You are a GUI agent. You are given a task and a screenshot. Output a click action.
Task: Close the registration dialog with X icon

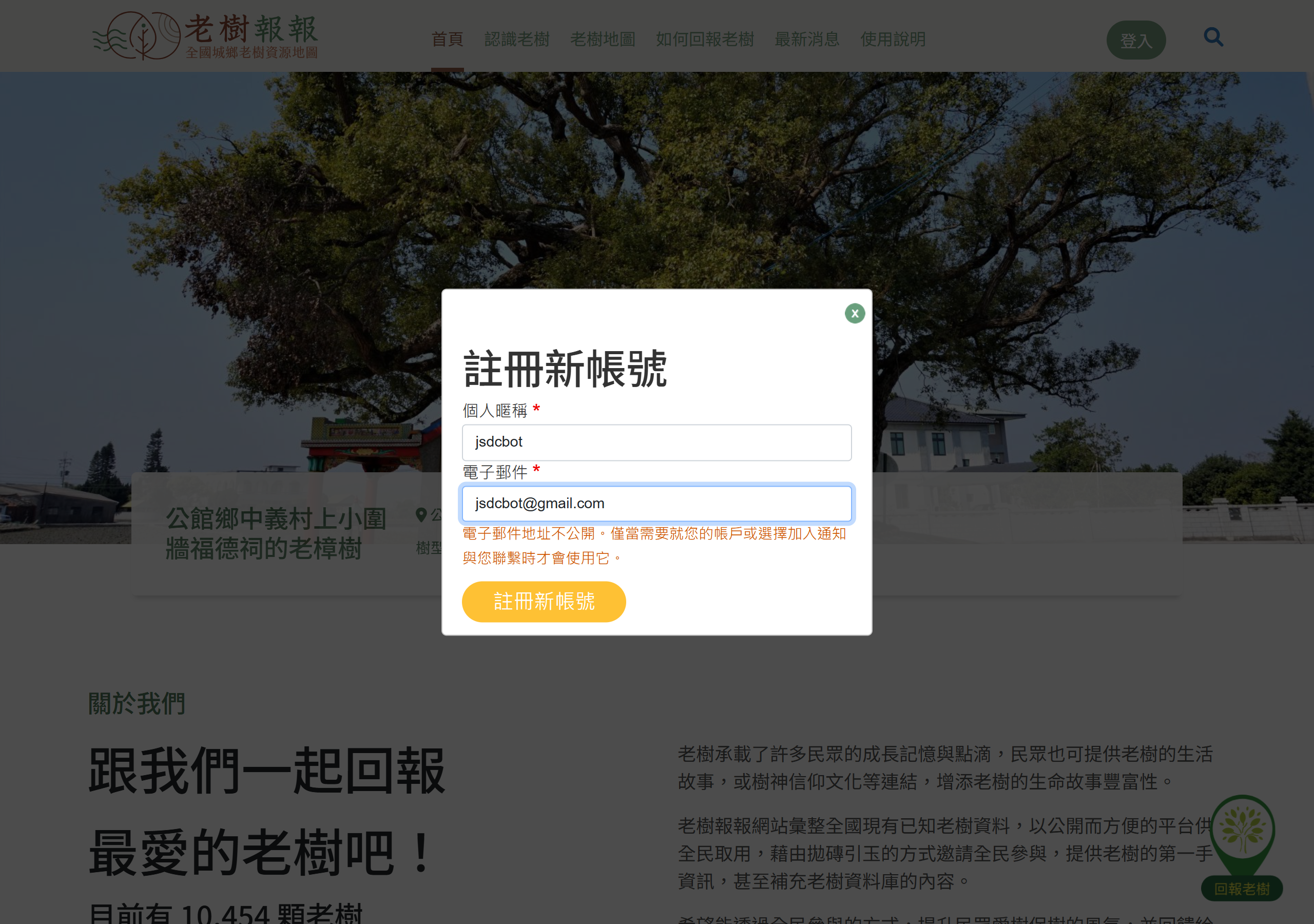(x=855, y=313)
